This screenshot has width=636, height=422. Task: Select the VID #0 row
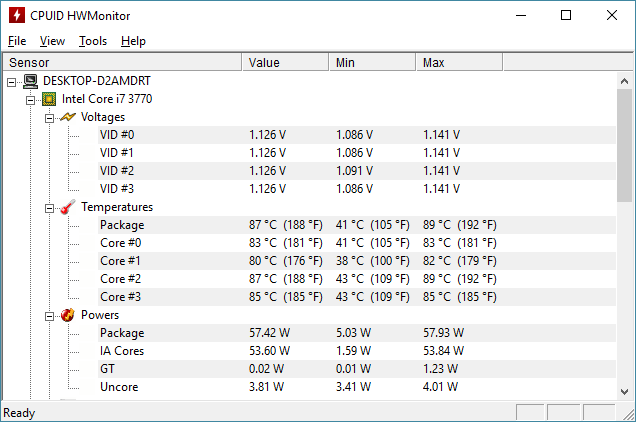point(357,135)
